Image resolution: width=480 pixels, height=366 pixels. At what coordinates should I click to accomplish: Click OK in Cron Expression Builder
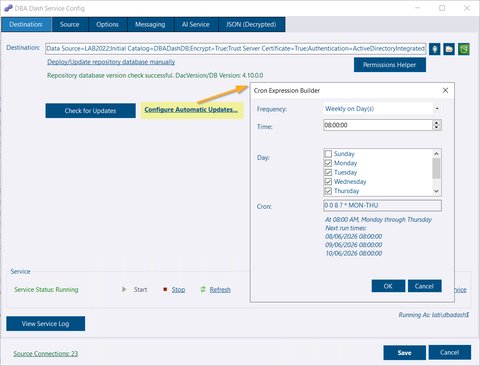388,286
